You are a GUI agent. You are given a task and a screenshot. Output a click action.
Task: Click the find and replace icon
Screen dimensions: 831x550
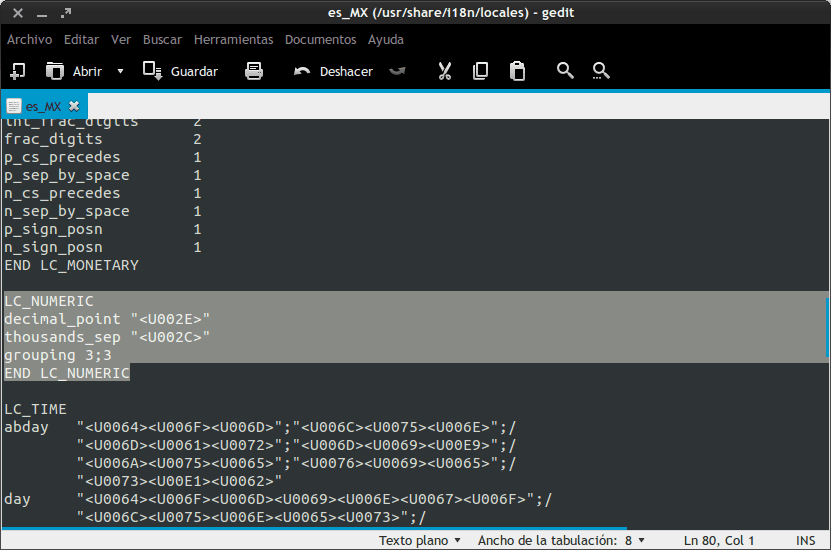pyautogui.click(x=601, y=71)
